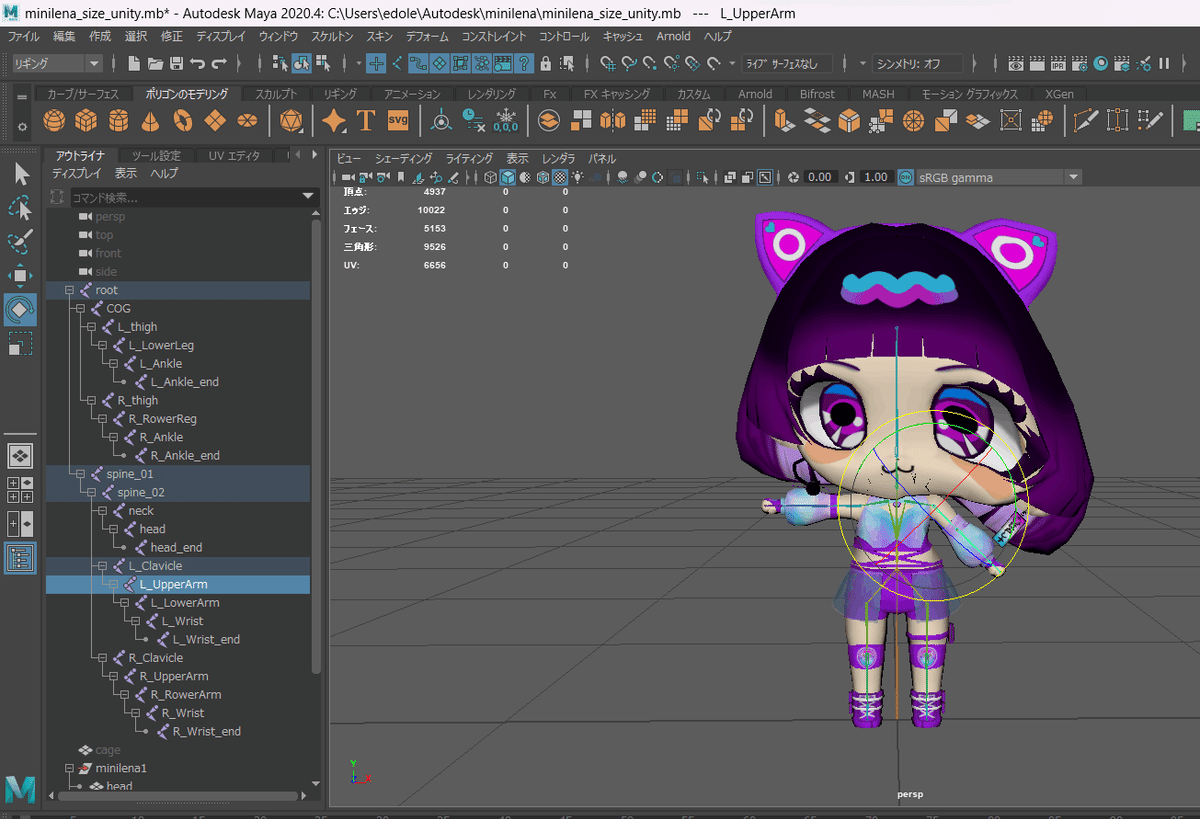Screen dimensions: 1200x819
Task: Click the Extrude shelf icon
Action: pos(785,121)
